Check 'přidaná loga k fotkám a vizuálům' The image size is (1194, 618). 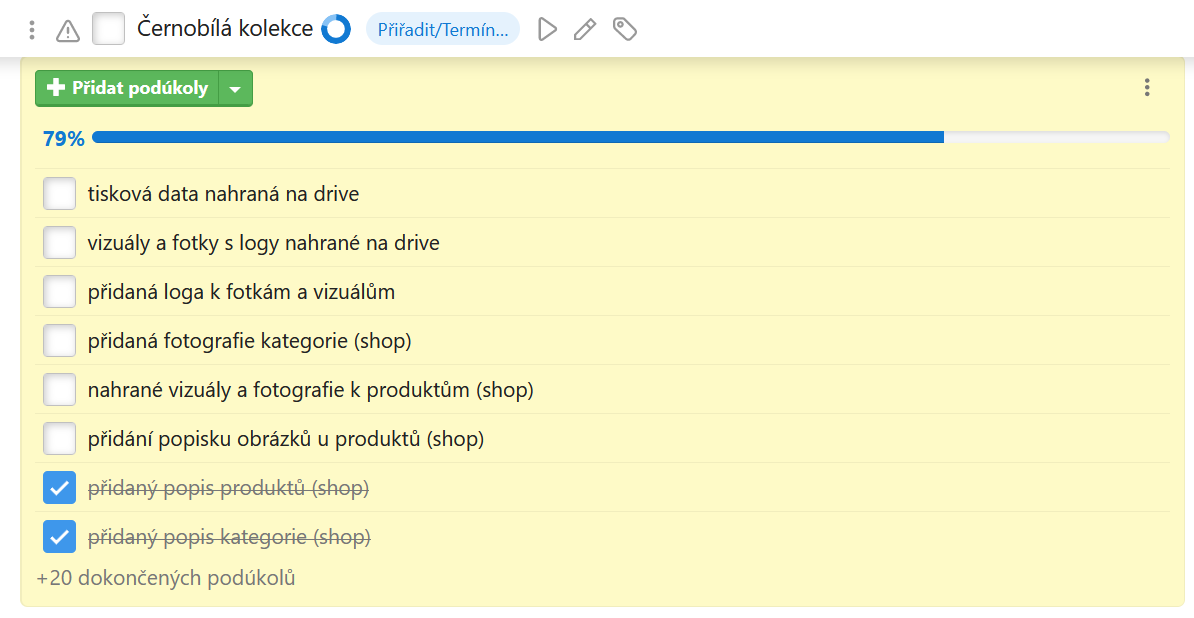(x=59, y=291)
